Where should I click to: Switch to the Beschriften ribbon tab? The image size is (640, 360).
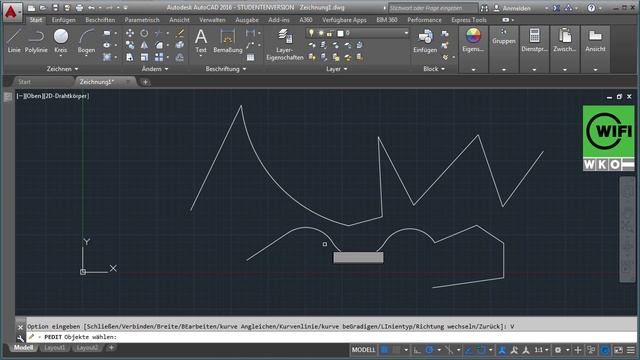(x=100, y=20)
